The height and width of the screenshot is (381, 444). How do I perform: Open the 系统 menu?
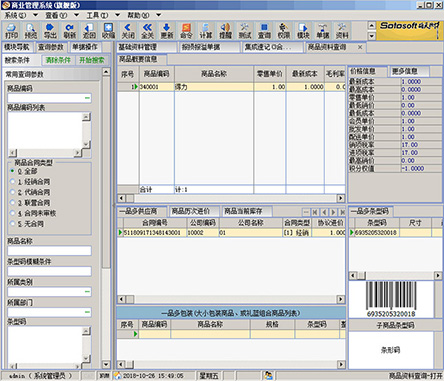(15, 15)
